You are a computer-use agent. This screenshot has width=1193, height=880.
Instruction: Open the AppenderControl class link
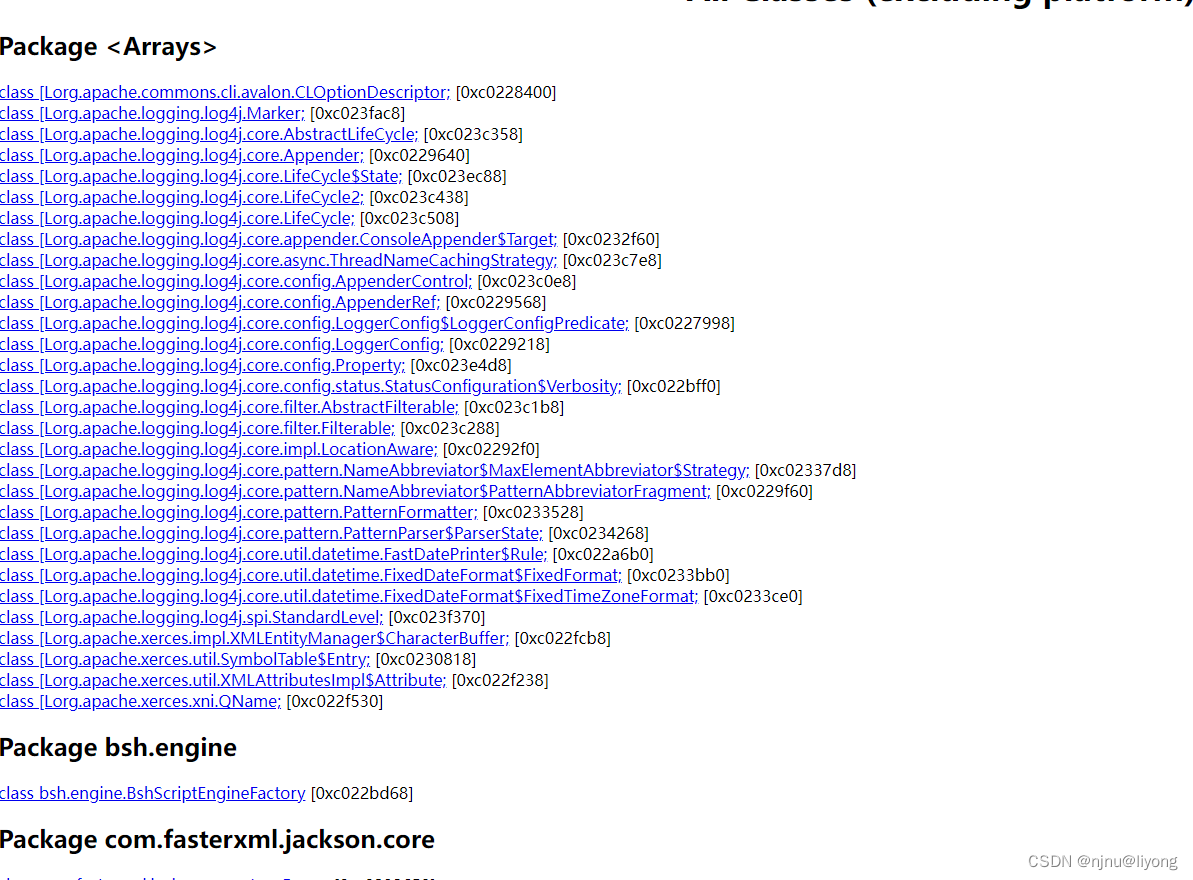point(236,281)
